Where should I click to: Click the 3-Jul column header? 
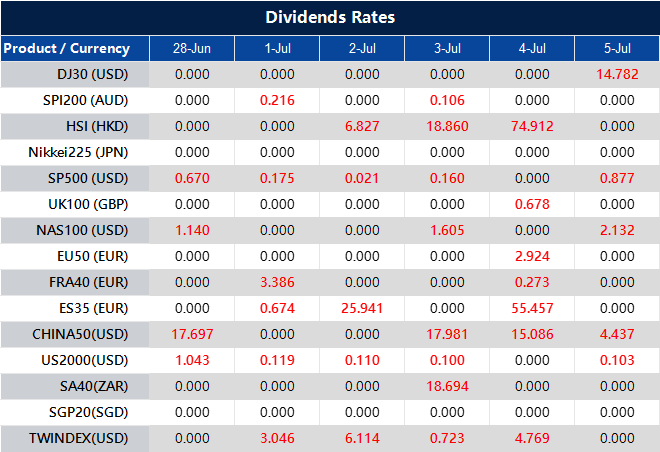[447, 48]
